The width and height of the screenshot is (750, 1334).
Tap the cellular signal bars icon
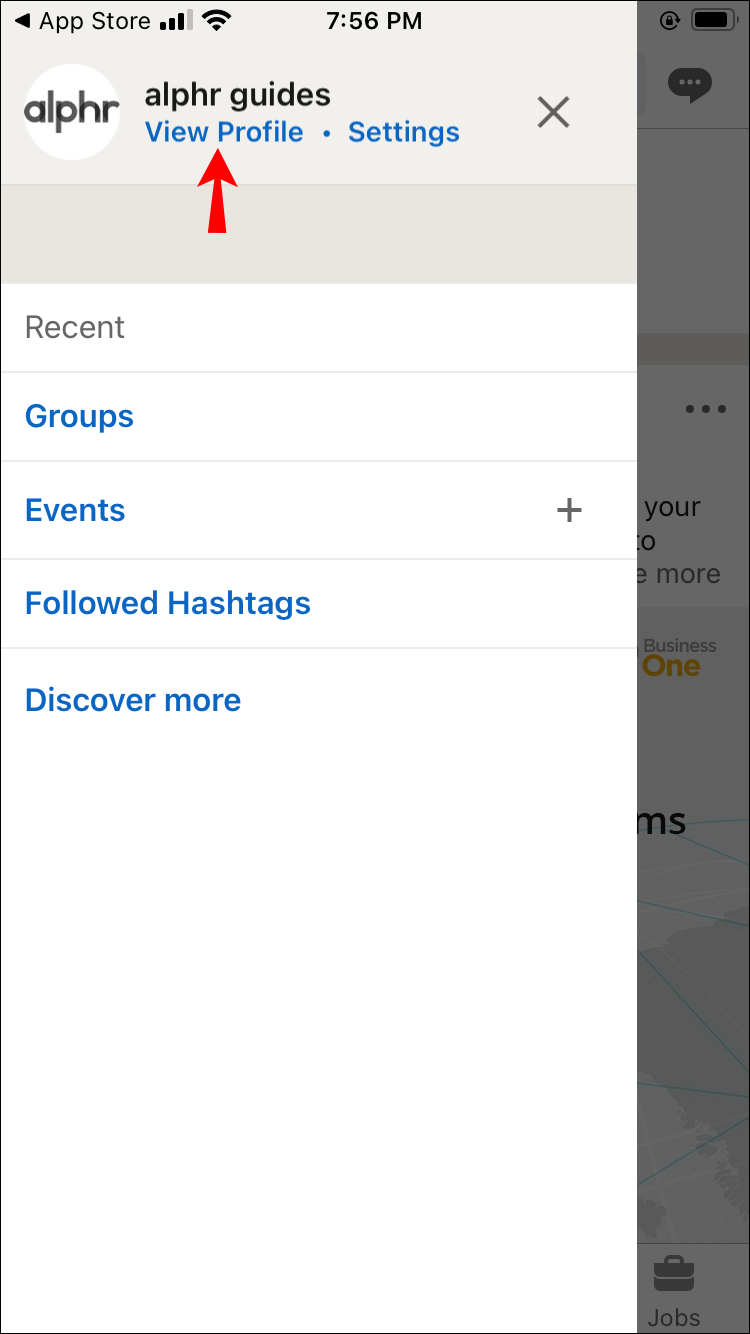pyautogui.click(x=174, y=21)
